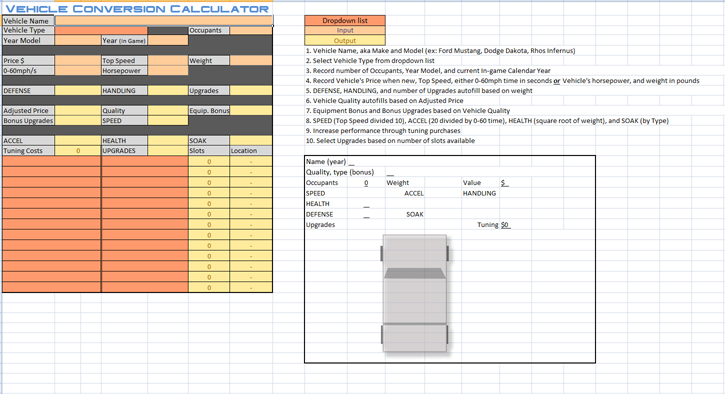Select the gray car top-view image
This screenshot has width=725, height=394.
(x=415, y=293)
